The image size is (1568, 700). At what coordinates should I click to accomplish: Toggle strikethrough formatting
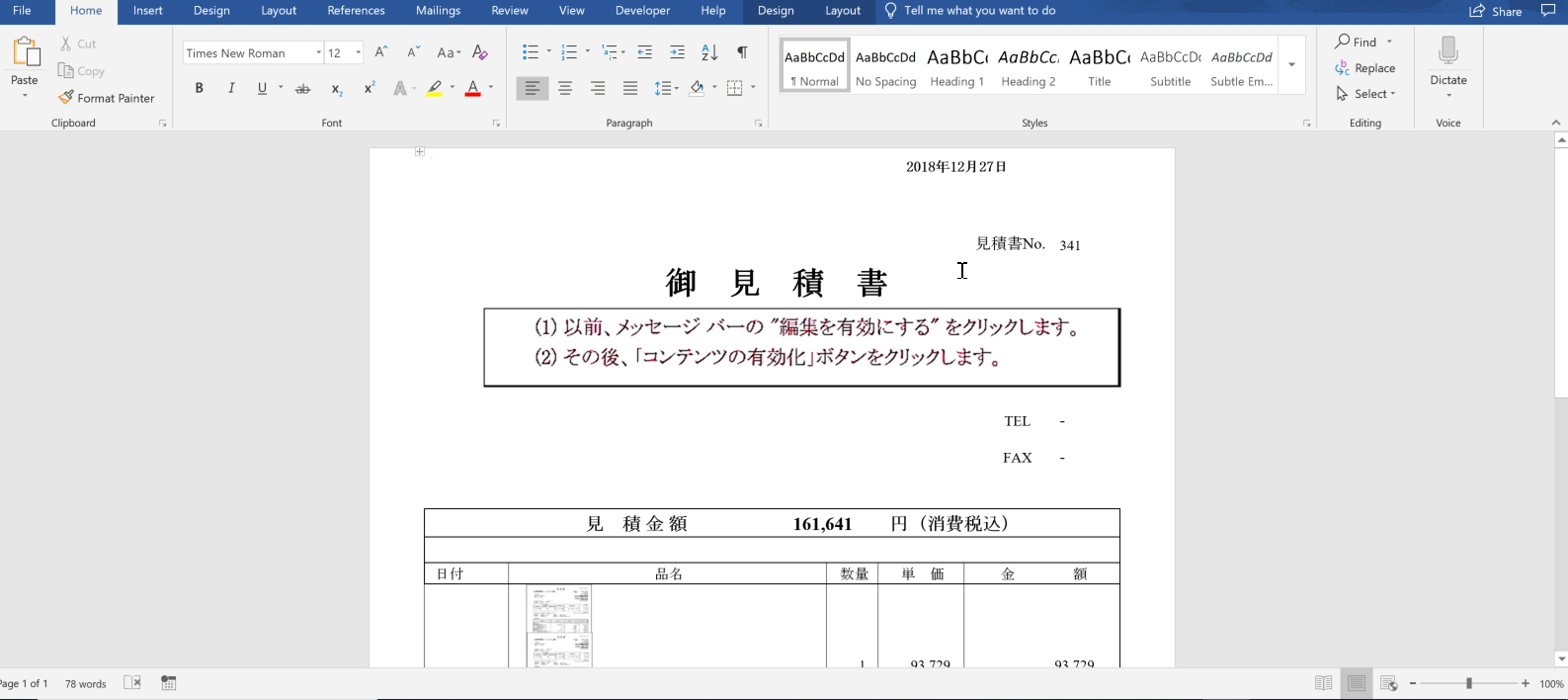pyautogui.click(x=303, y=89)
